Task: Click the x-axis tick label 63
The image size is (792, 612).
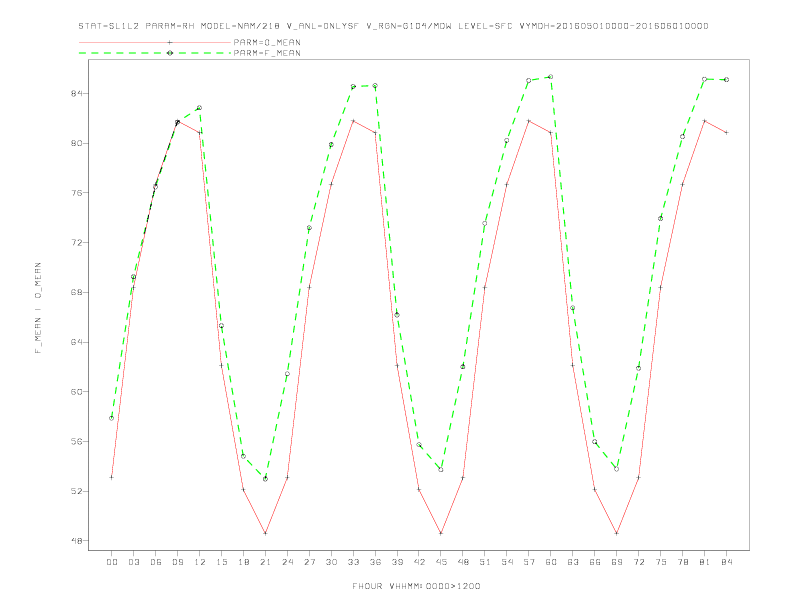Action: tap(573, 562)
